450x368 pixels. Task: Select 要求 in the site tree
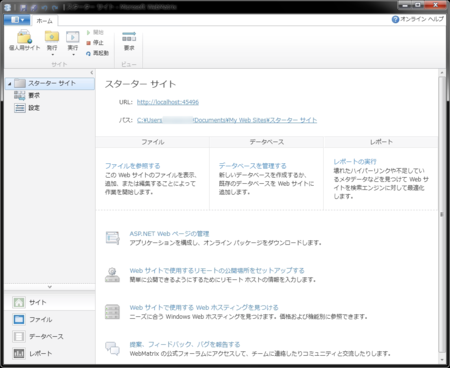pyautogui.click(x=27, y=96)
